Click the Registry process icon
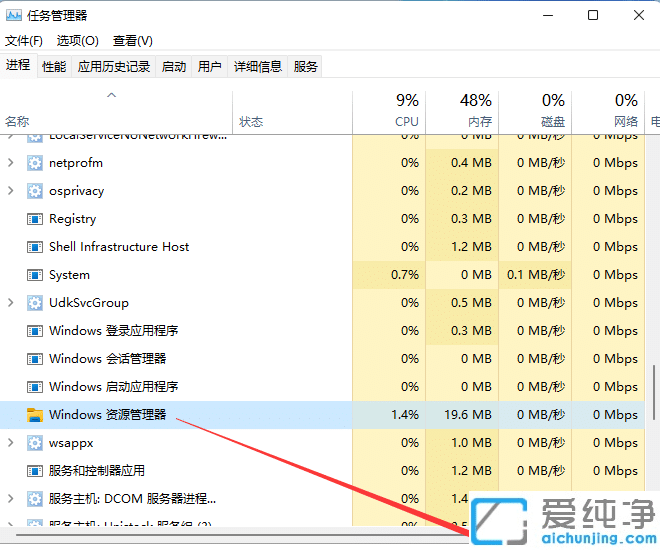 coord(35,219)
